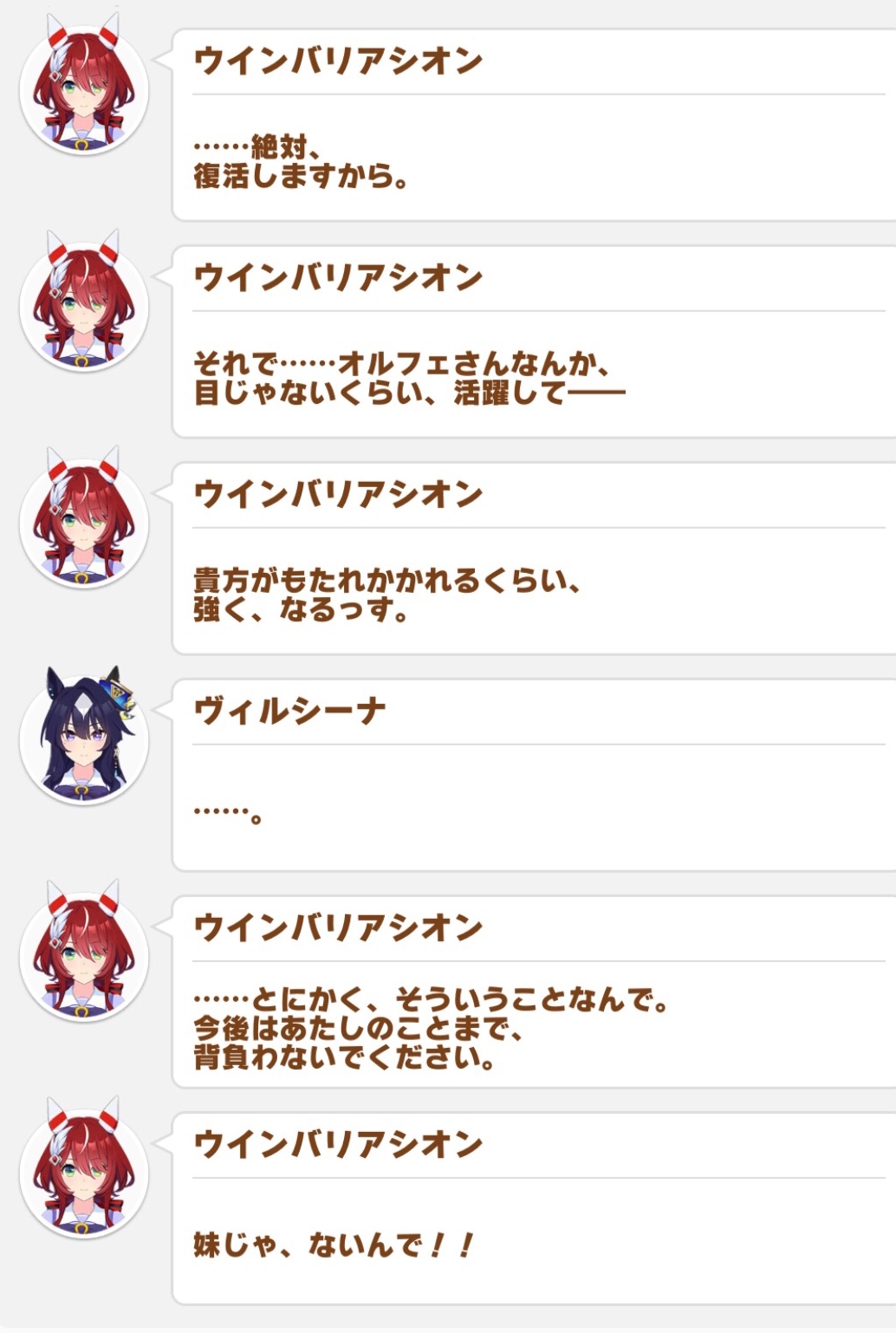
Task: Select the text 背負わないでください。
Action: coord(345,1058)
